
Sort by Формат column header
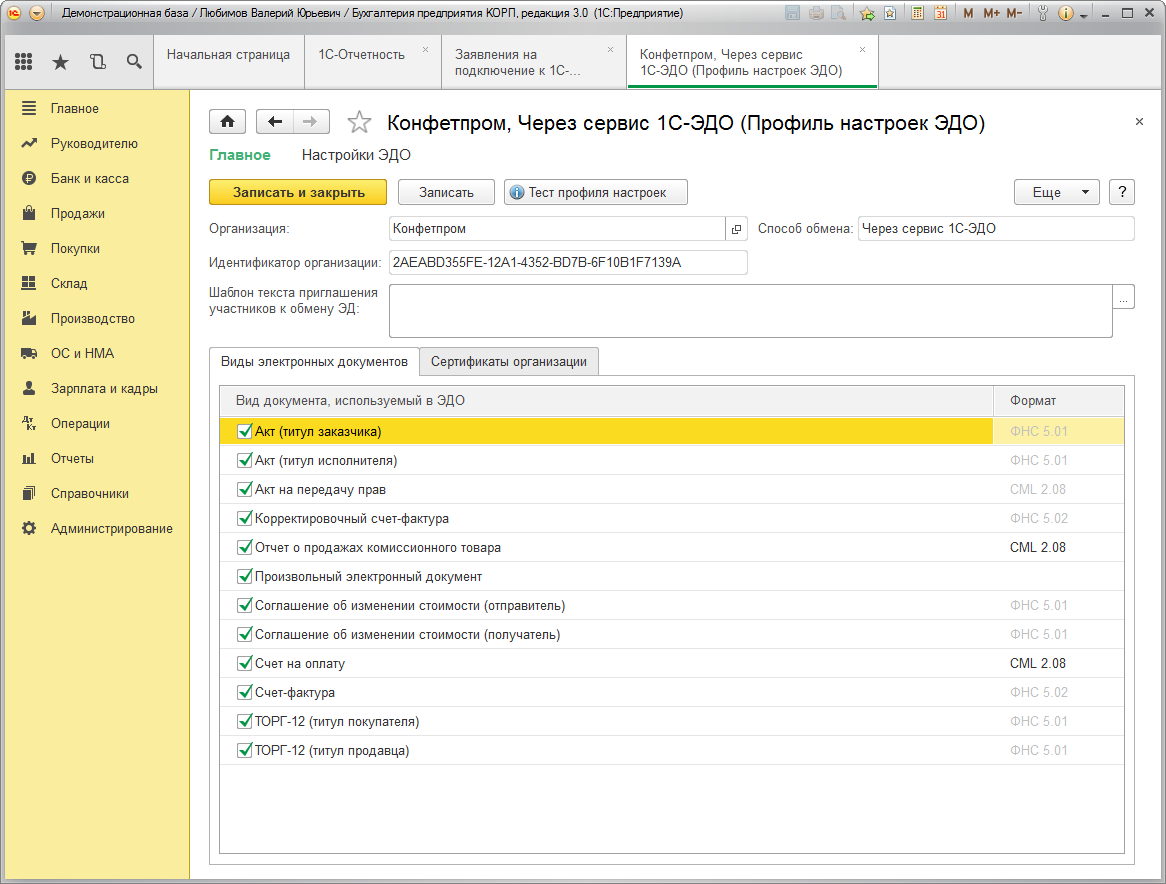pos(1058,401)
